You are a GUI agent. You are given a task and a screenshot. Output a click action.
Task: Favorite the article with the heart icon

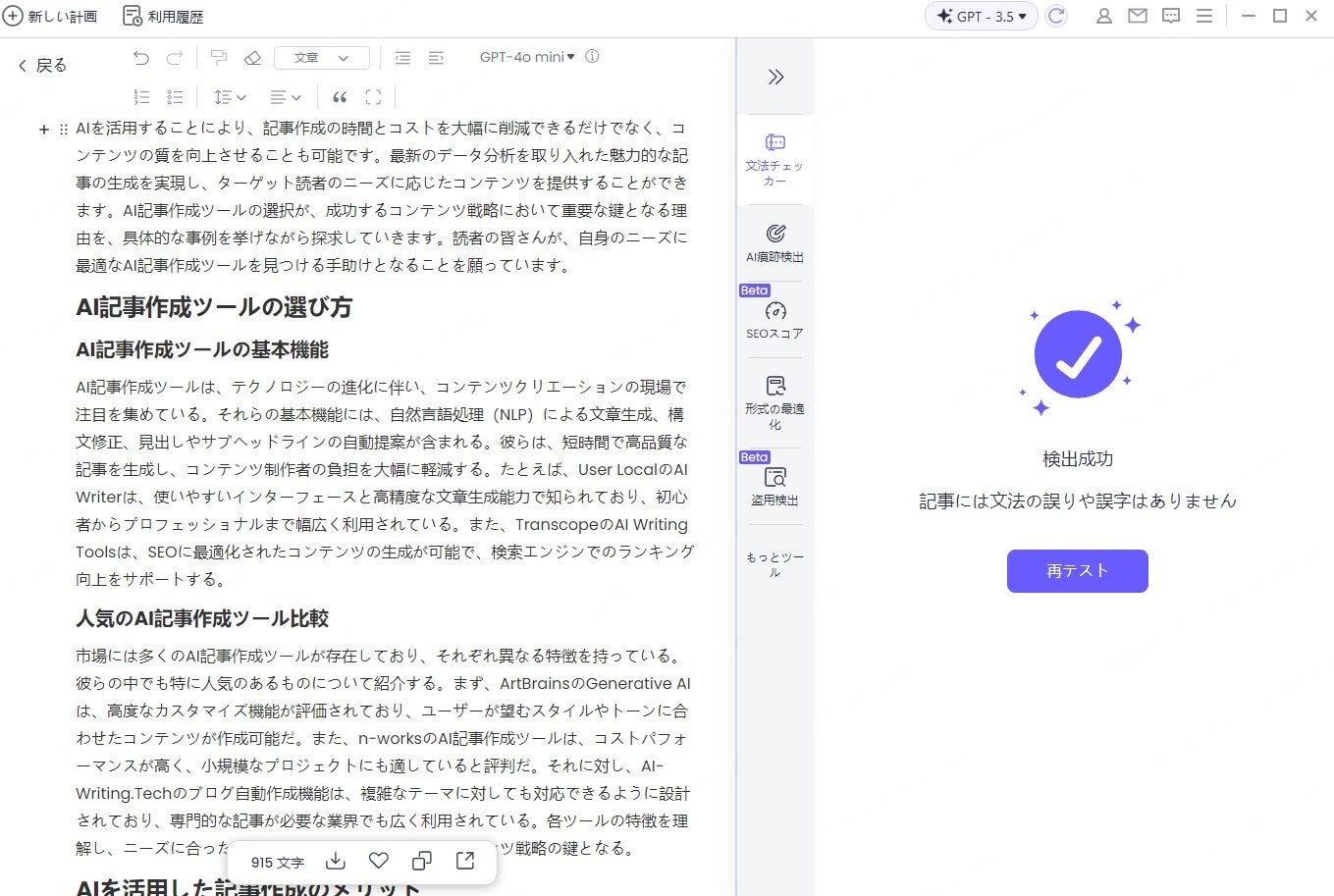pos(379,861)
